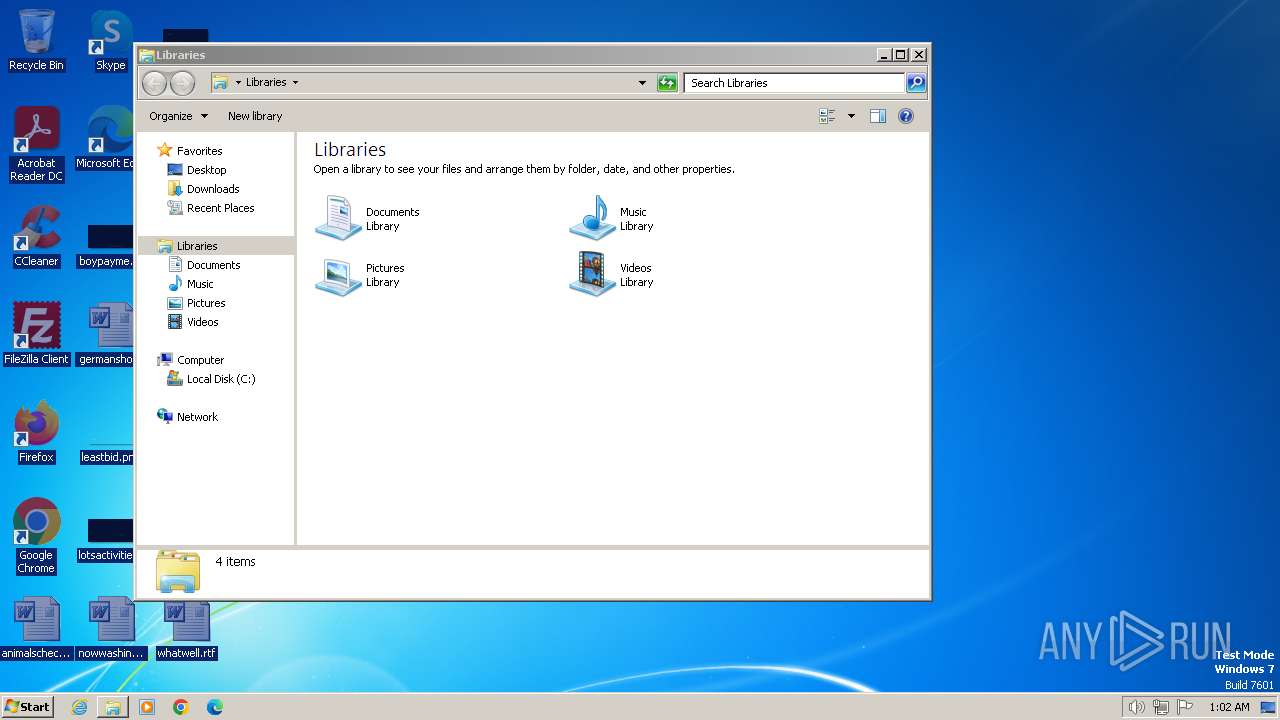Click the Libraries folder icon in details pane

[178, 571]
